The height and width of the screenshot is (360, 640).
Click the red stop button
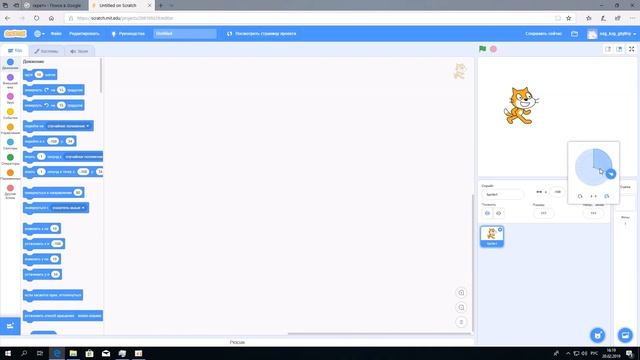coord(493,49)
